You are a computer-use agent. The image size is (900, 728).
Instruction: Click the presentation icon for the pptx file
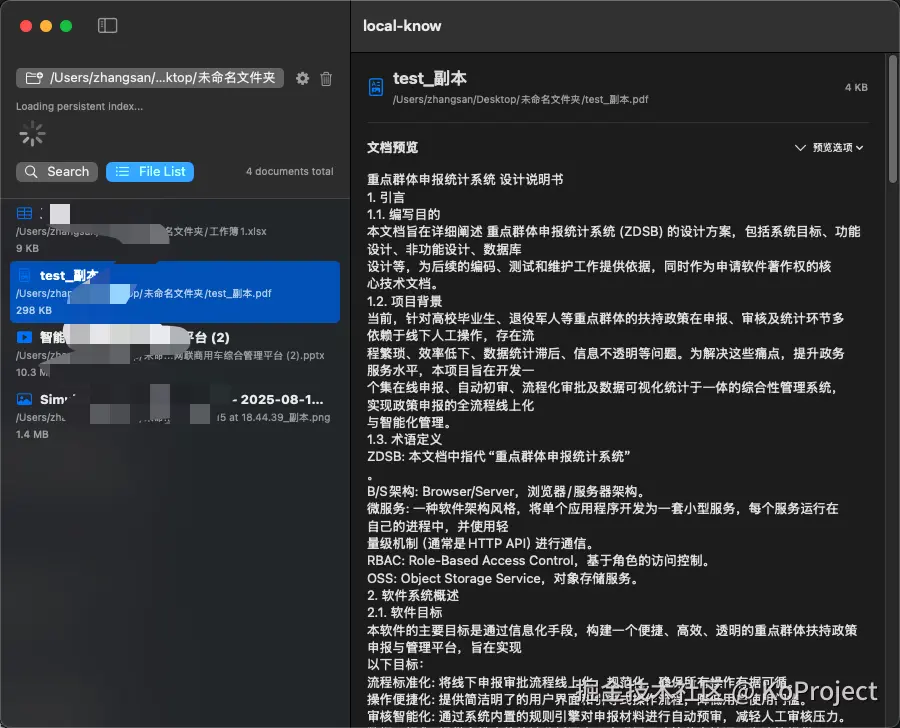click(24, 338)
